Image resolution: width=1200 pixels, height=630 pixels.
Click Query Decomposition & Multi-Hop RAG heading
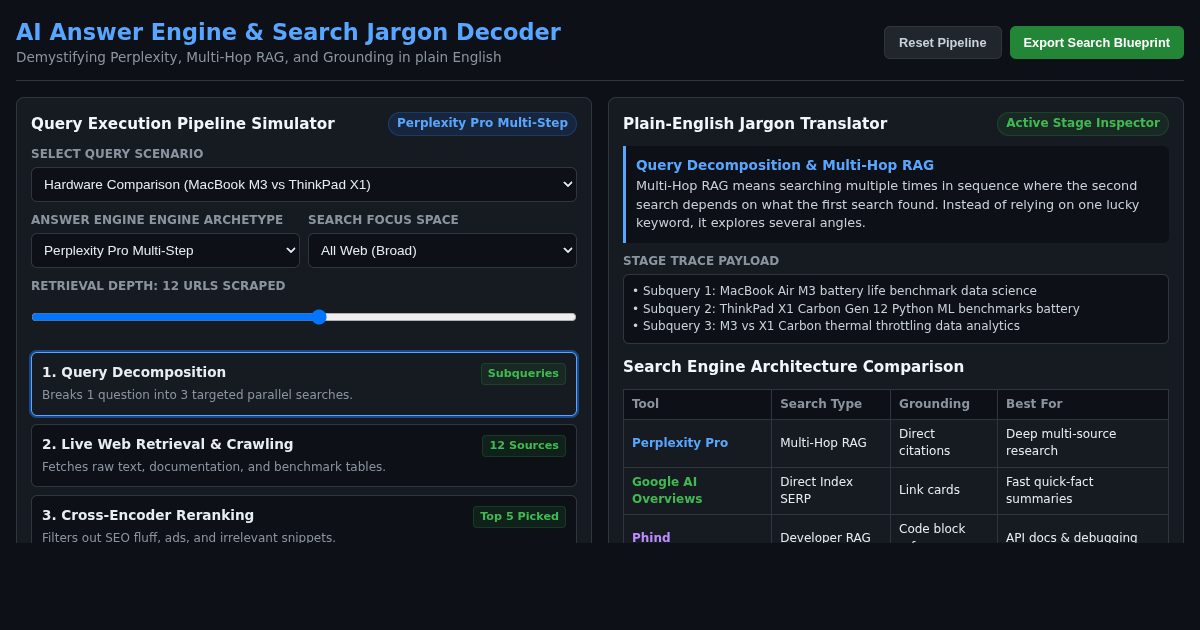click(x=785, y=165)
